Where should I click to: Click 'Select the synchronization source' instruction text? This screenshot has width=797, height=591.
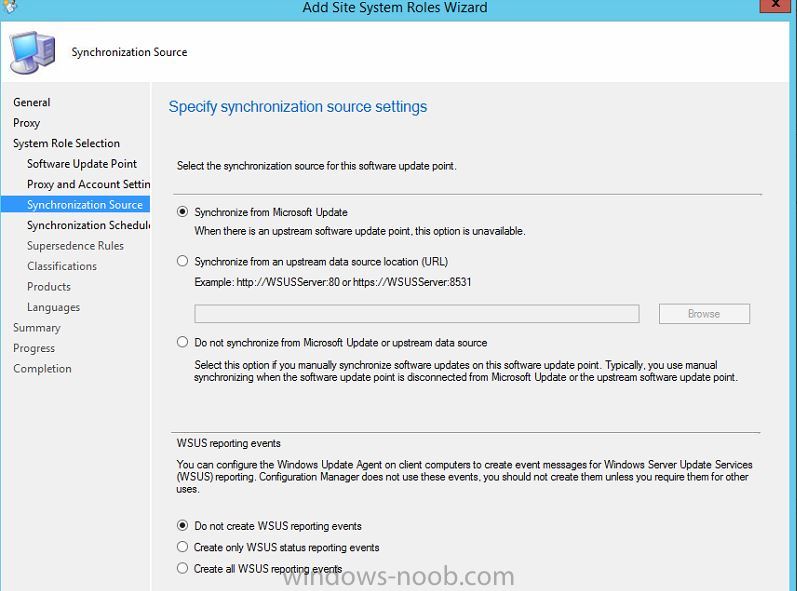317,166
